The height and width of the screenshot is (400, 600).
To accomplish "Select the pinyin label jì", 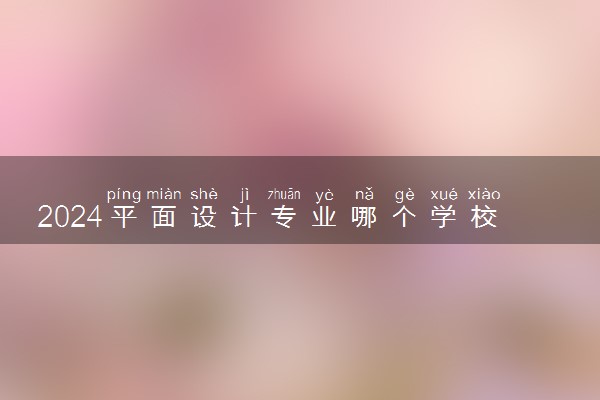I will (x=245, y=195).
